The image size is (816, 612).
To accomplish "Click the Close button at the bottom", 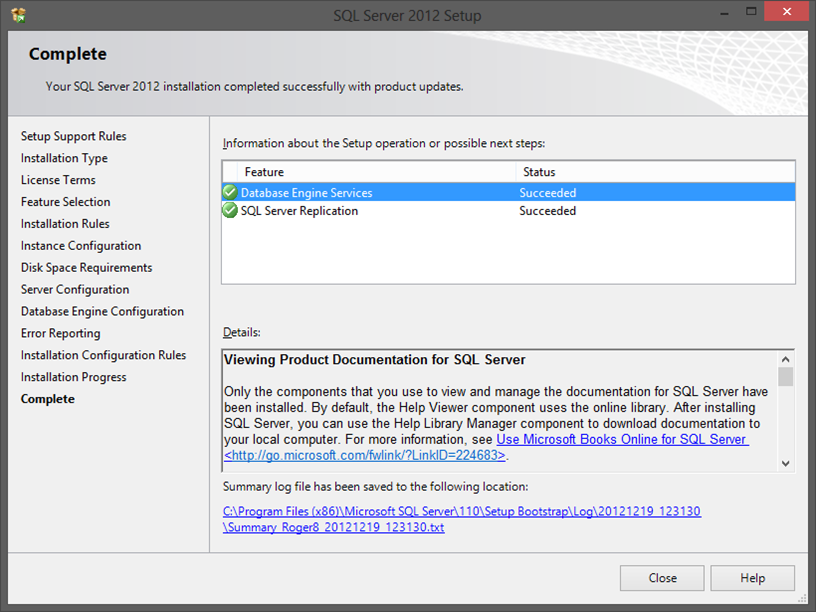I will [x=662, y=578].
